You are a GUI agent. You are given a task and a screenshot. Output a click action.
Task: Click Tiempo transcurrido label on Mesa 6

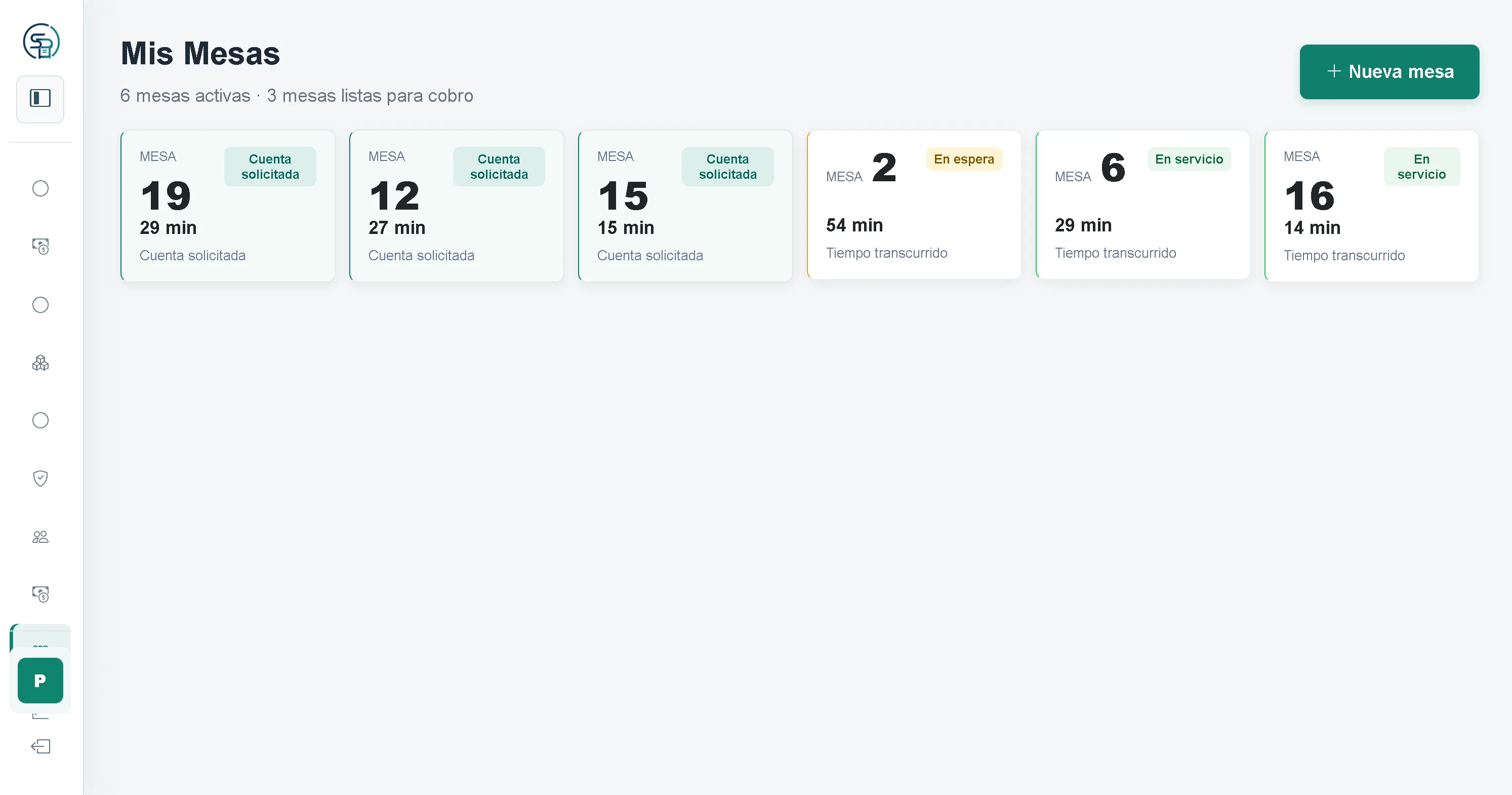(x=1115, y=253)
